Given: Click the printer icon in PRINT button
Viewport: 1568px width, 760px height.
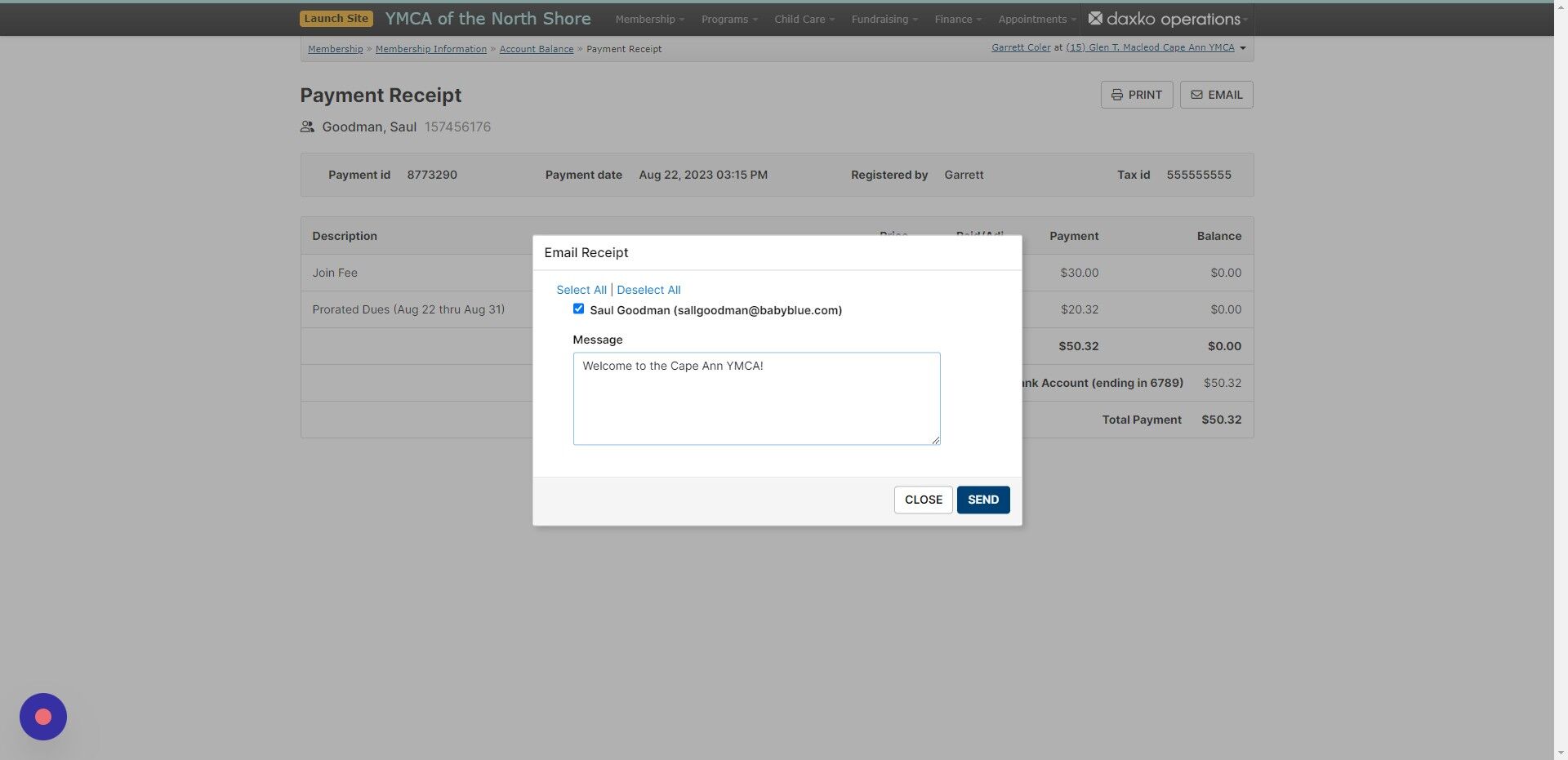Looking at the screenshot, I should pyautogui.click(x=1116, y=95).
